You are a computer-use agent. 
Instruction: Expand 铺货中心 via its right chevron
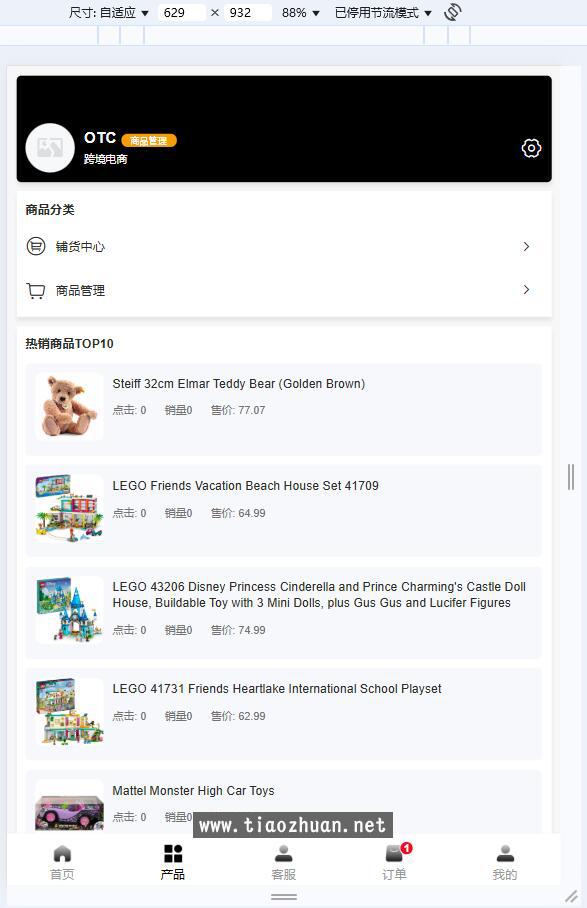pyautogui.click(x=526, y=246)
